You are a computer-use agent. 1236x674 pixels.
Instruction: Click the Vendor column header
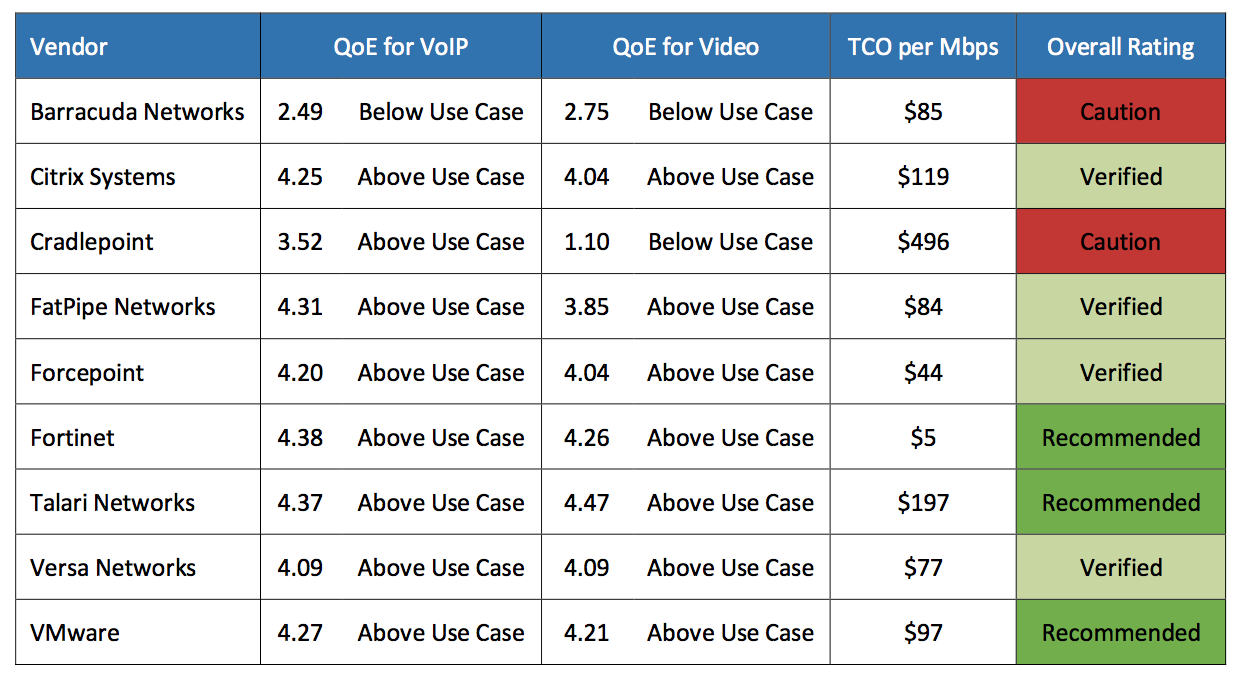[69, 47]
